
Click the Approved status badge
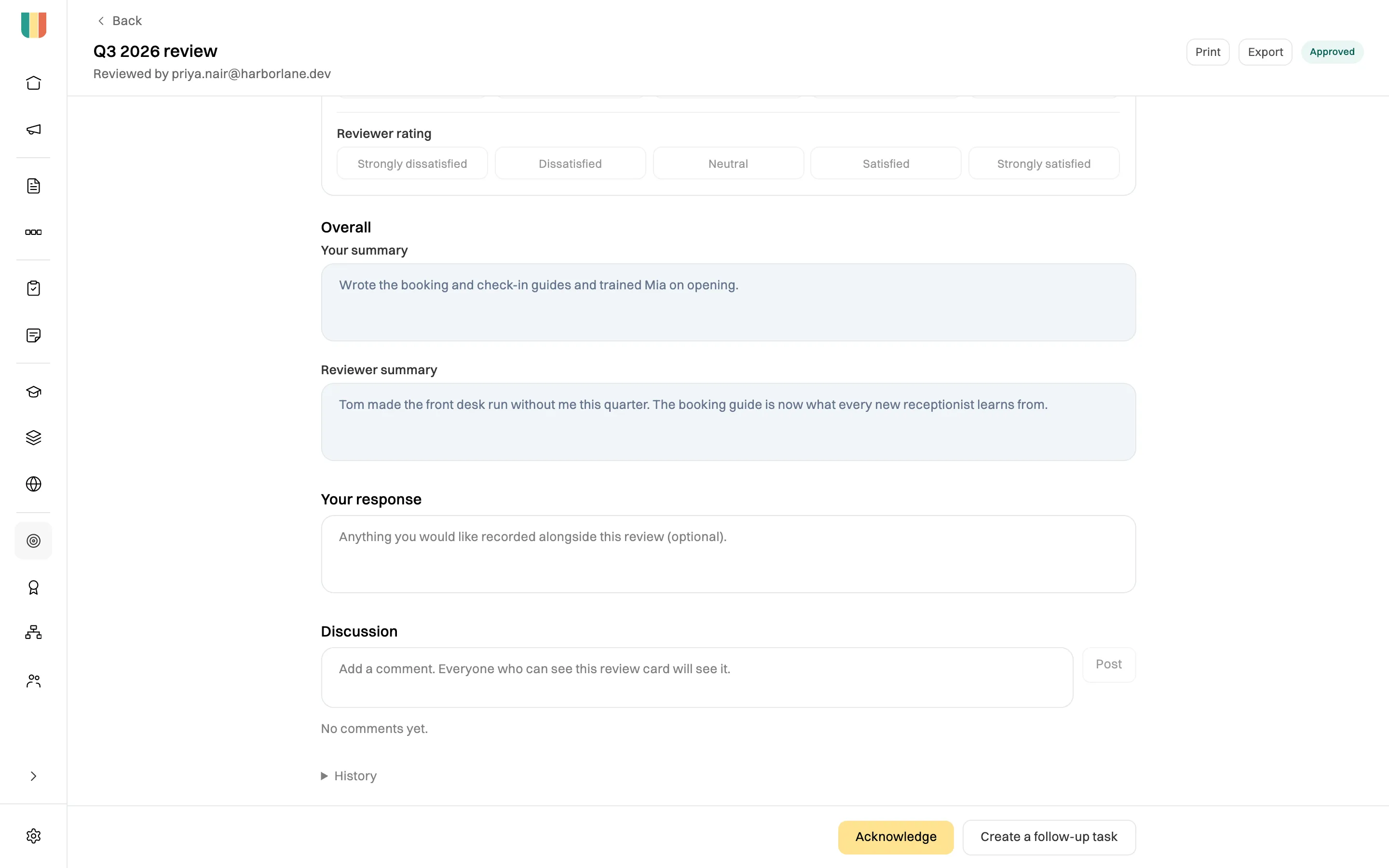tap(1332, 52)
